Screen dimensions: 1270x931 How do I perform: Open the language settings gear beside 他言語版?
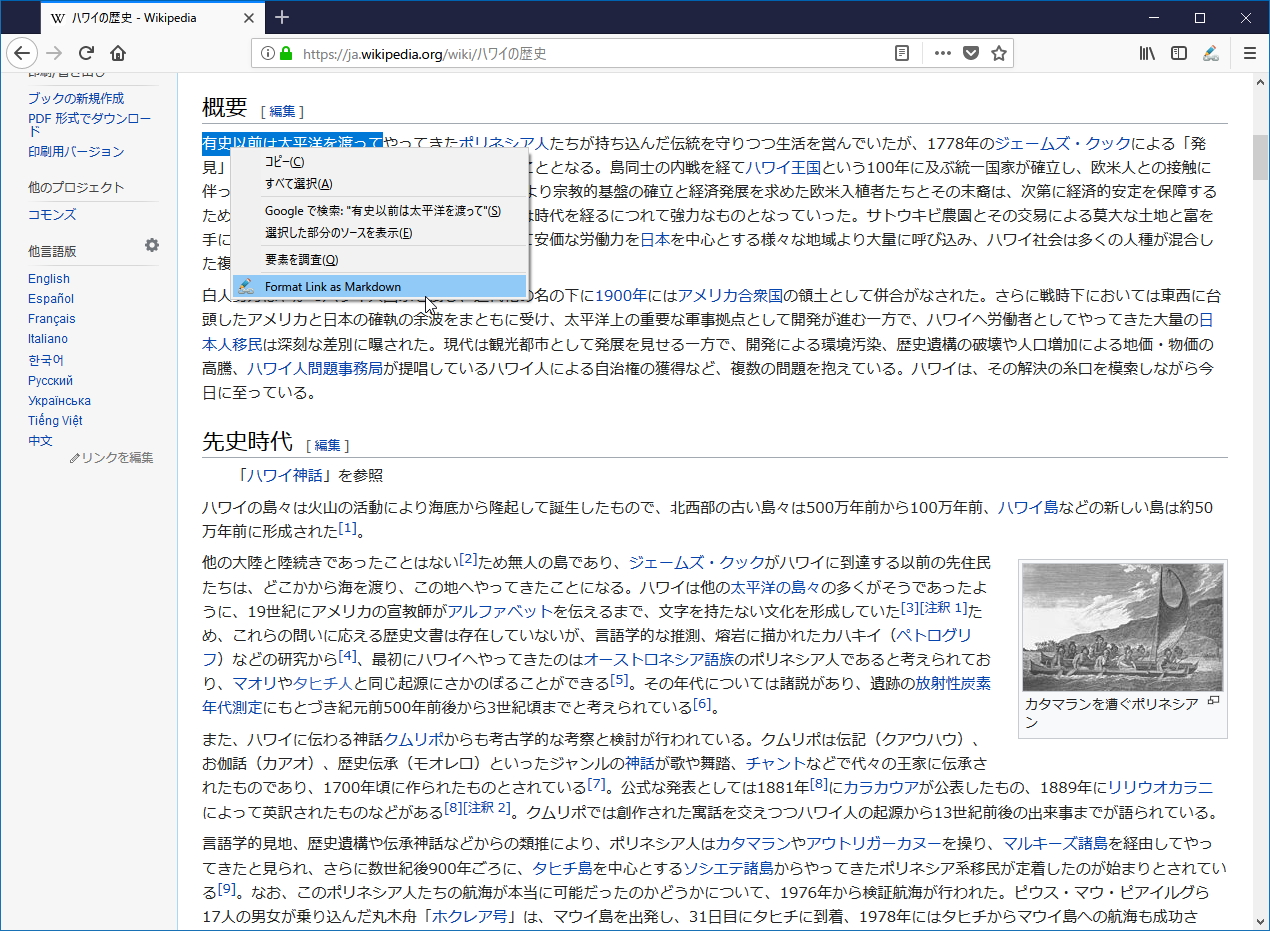151,244
